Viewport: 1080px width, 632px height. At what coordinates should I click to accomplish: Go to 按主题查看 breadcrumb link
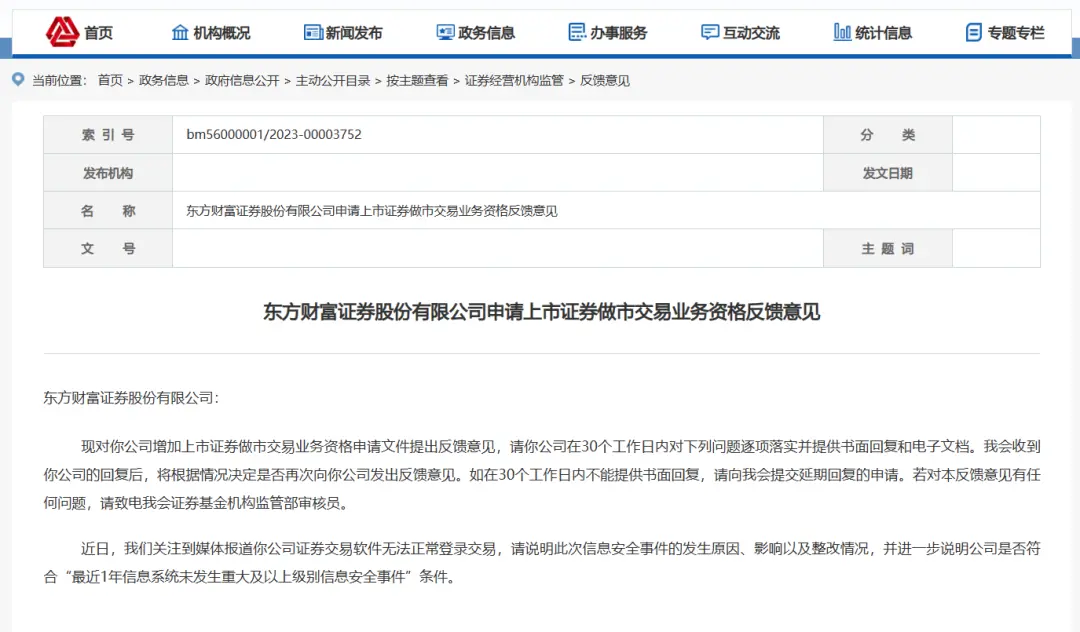tap(417, 81)
